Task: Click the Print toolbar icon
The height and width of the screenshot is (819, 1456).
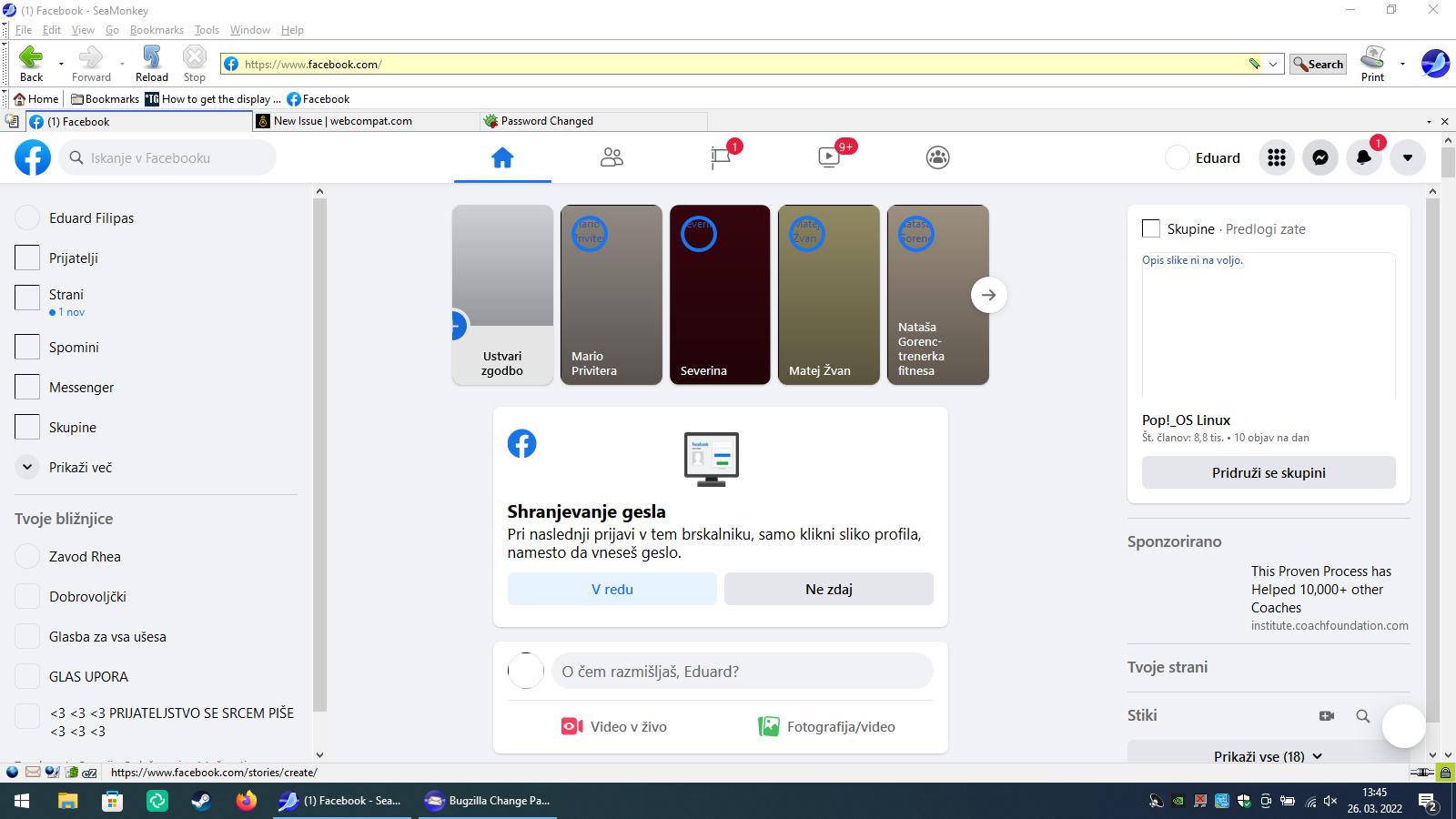Action: point(1372,57)
